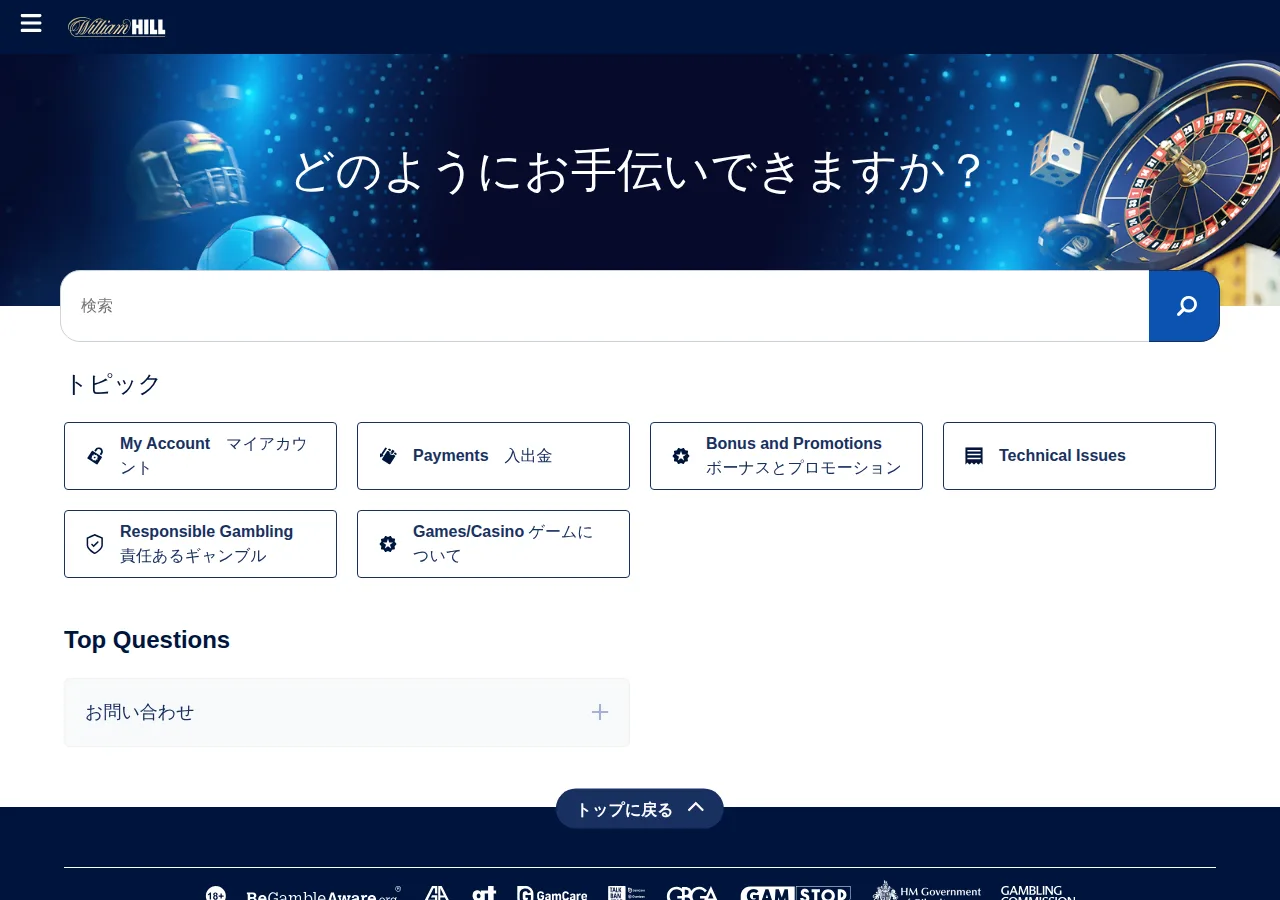Image resolution: width=1280 pixels, height=900 pixels.
Task: Click the Top Questions heading
Action: pyautogui.click(x=147, y=640)
